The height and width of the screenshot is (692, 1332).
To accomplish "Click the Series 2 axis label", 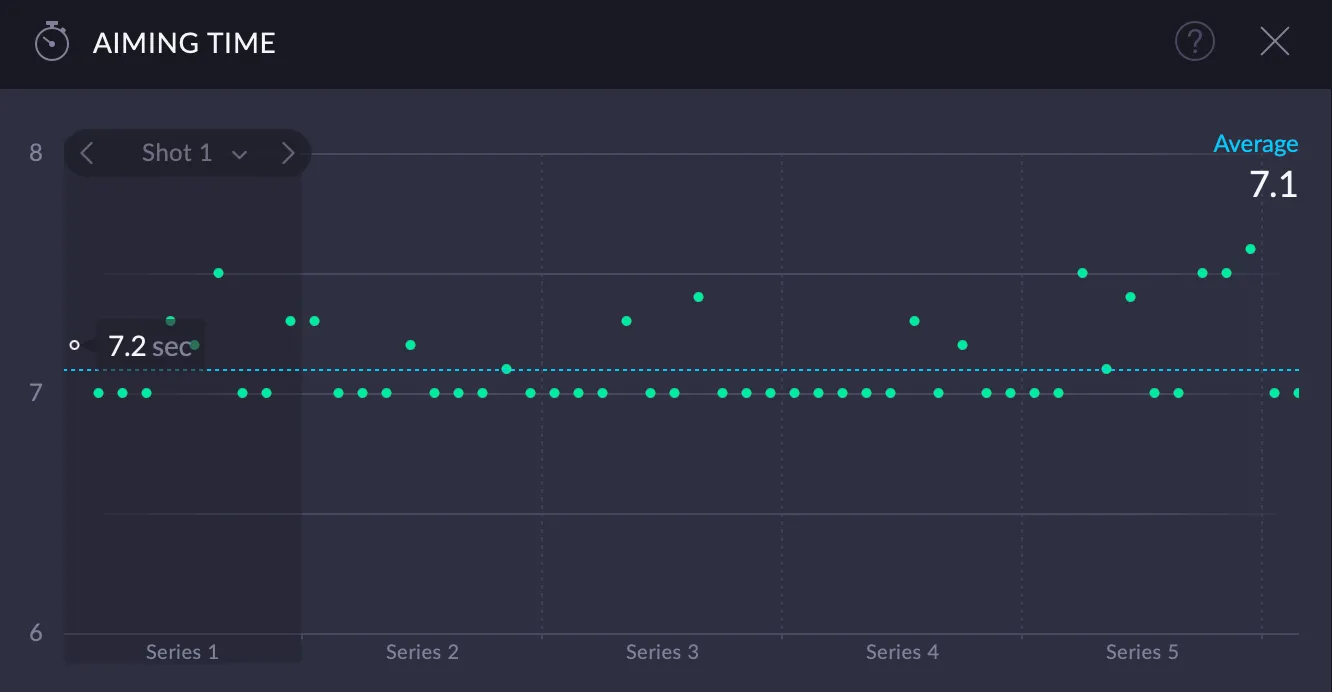I will (x=421, y=651).
